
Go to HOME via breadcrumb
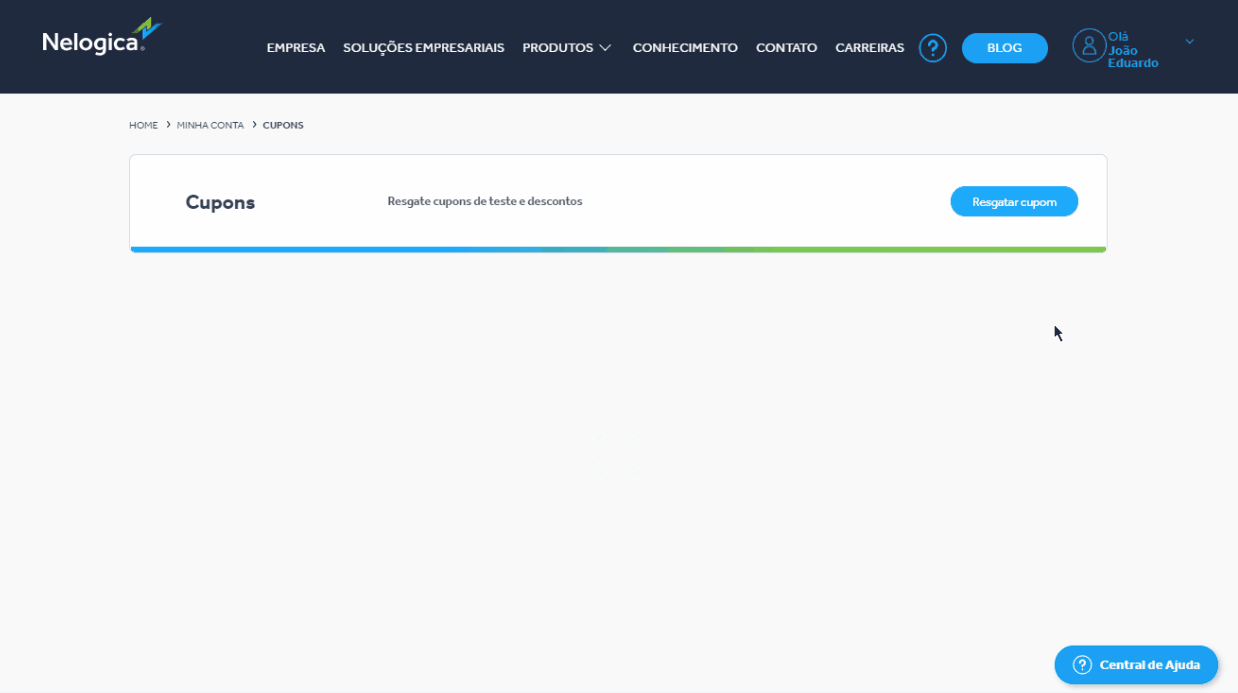click(x=143, y=125)
